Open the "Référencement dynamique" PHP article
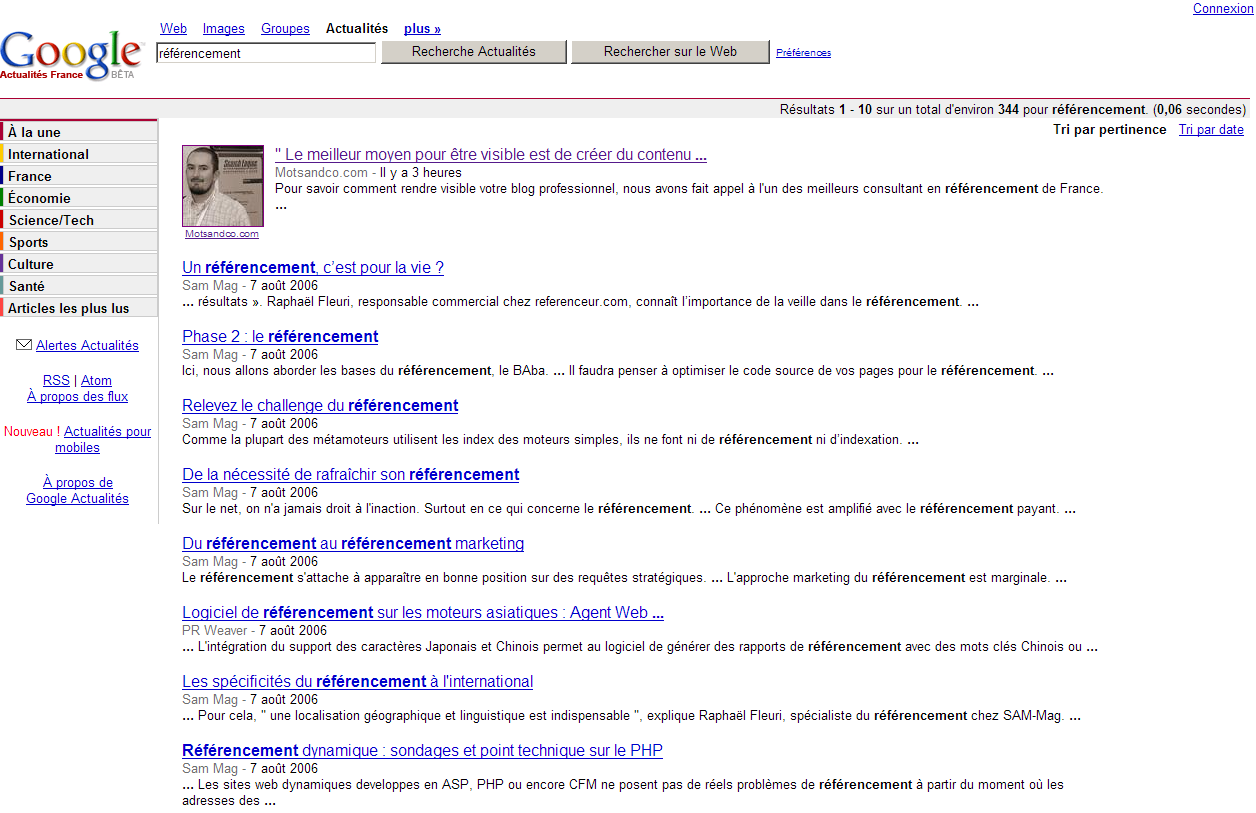The height and width of the screenshot is (813, 1256). [422, 751]
